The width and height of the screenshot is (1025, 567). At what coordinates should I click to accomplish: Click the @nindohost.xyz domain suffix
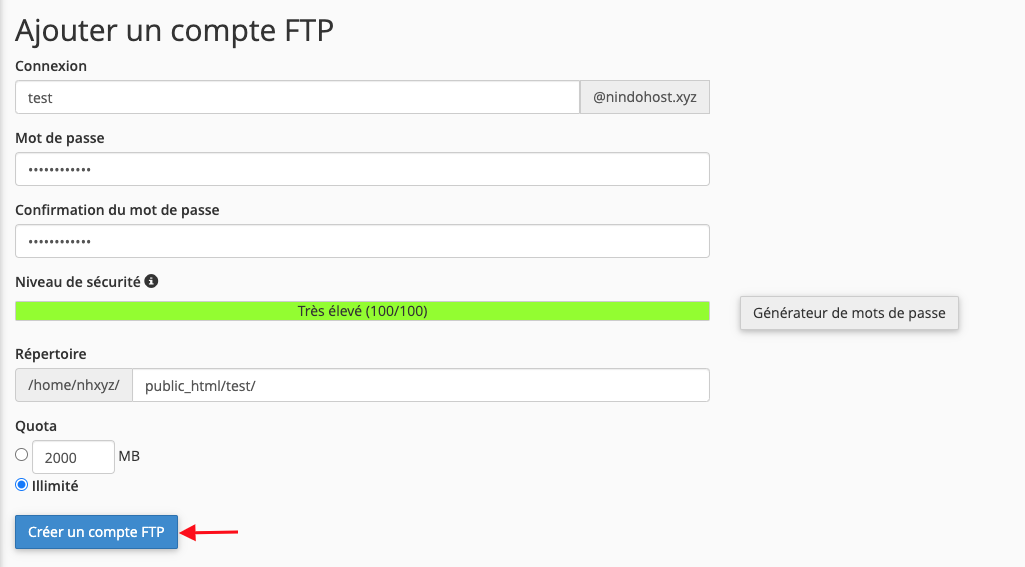645,97
